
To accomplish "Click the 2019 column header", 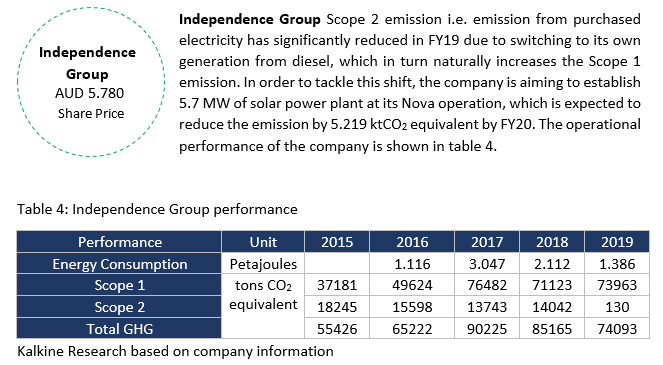I will click(x=617, y=242).
